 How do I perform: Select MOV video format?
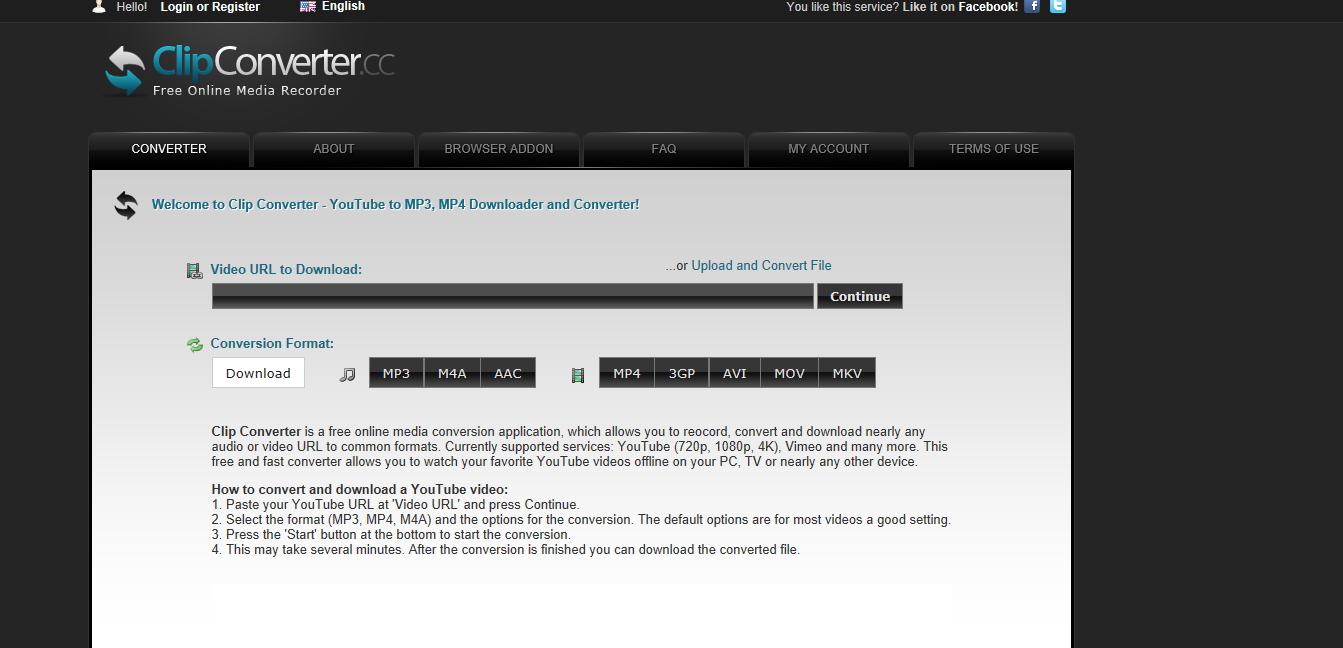click(789, 373)
